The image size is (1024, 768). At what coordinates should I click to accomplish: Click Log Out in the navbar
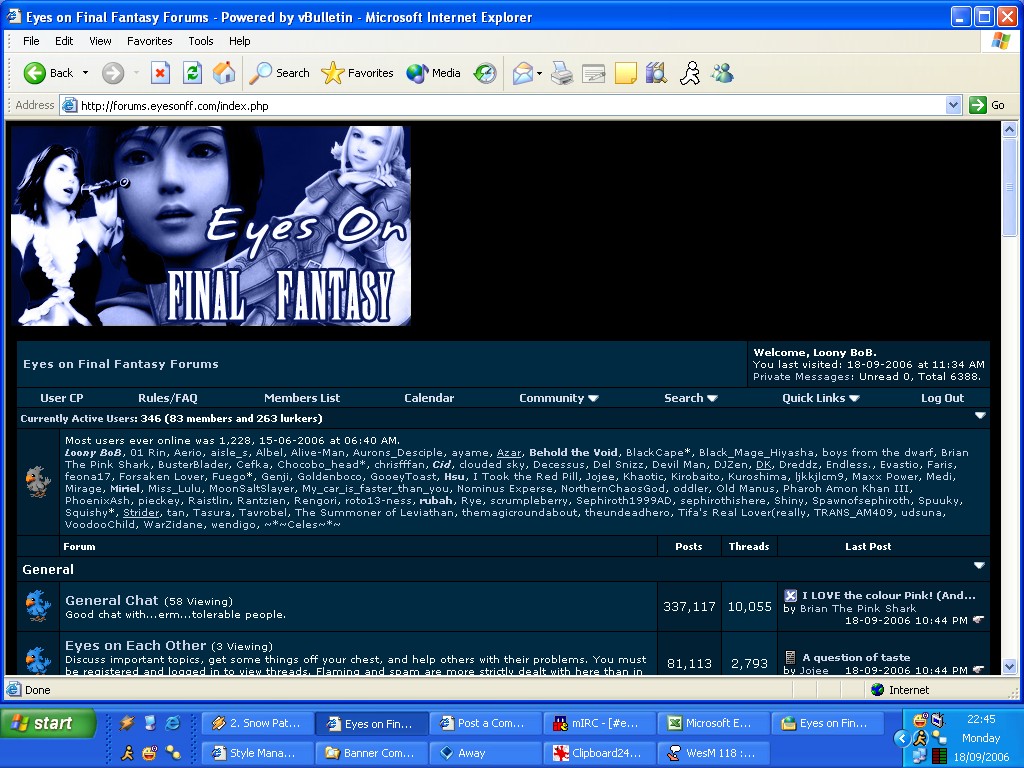pos(942,398)
